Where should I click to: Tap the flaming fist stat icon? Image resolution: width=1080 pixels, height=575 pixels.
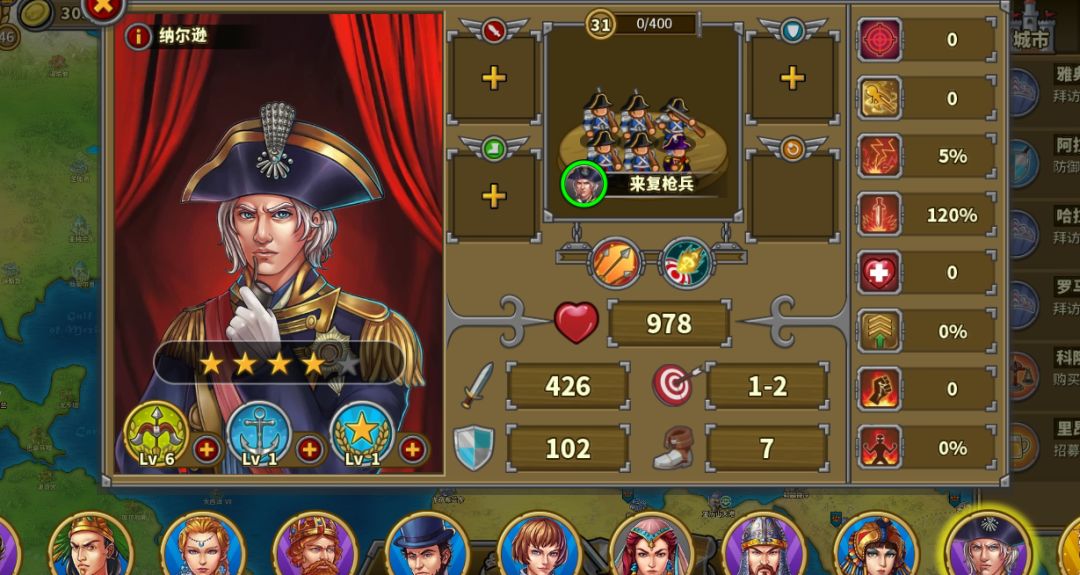[880, 389]
